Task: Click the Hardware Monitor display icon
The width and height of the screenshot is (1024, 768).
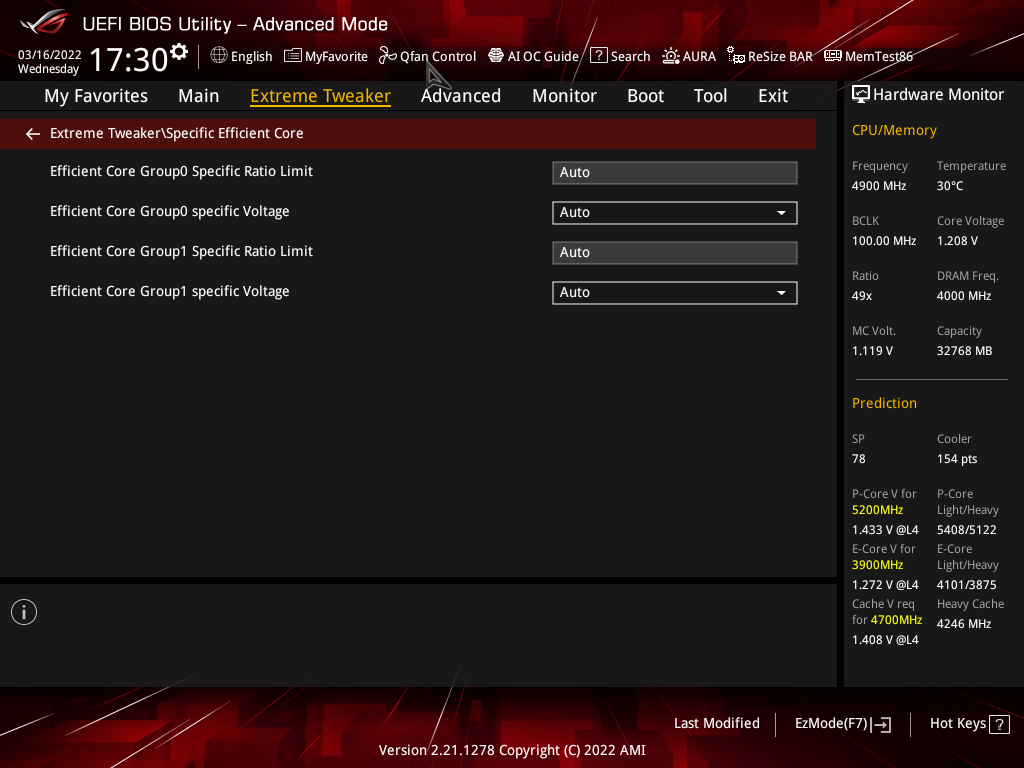Action: coord(861,95)
